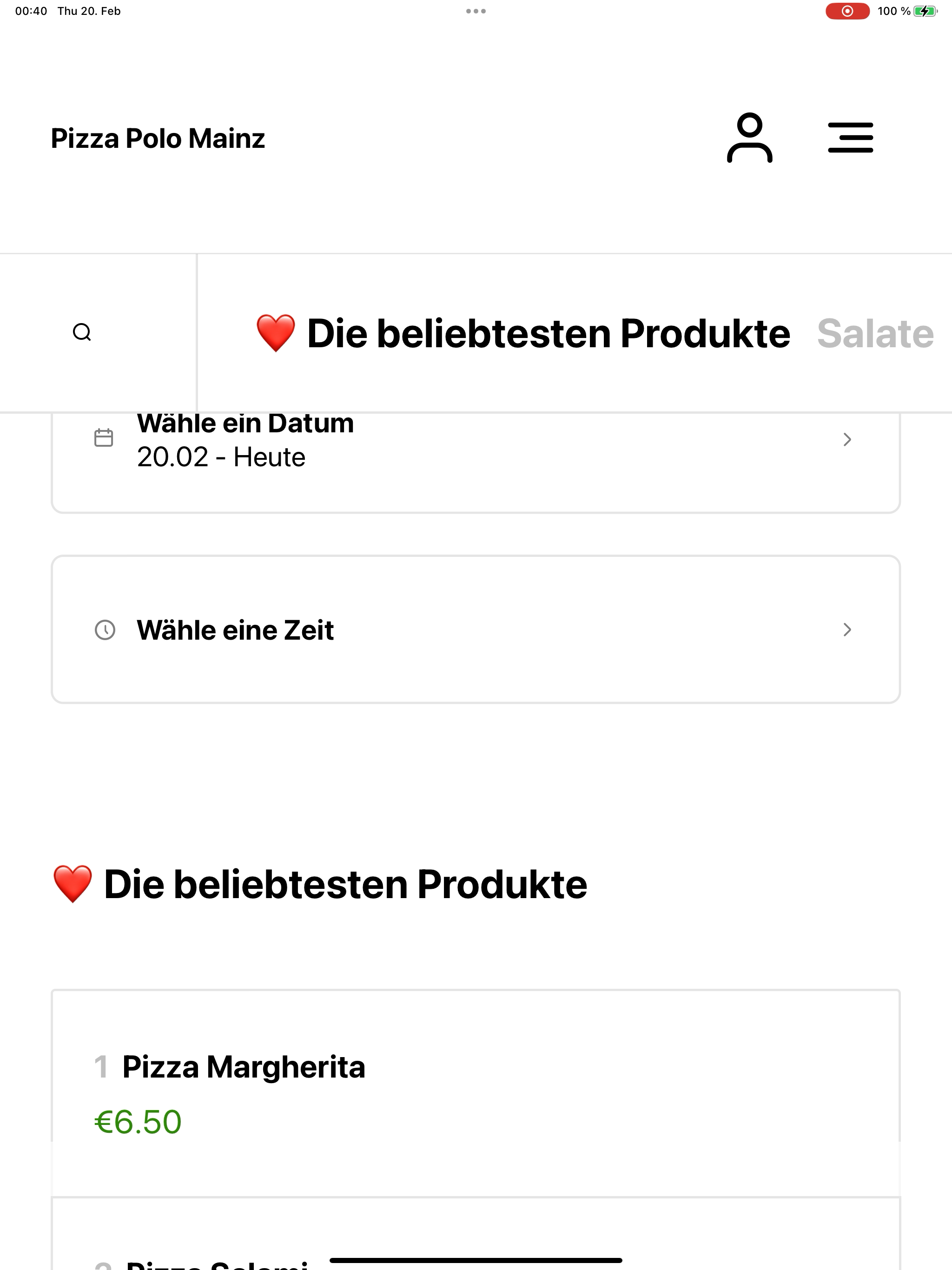
Task: Tap the battery icon in status bar
Action: coord(925,11)
